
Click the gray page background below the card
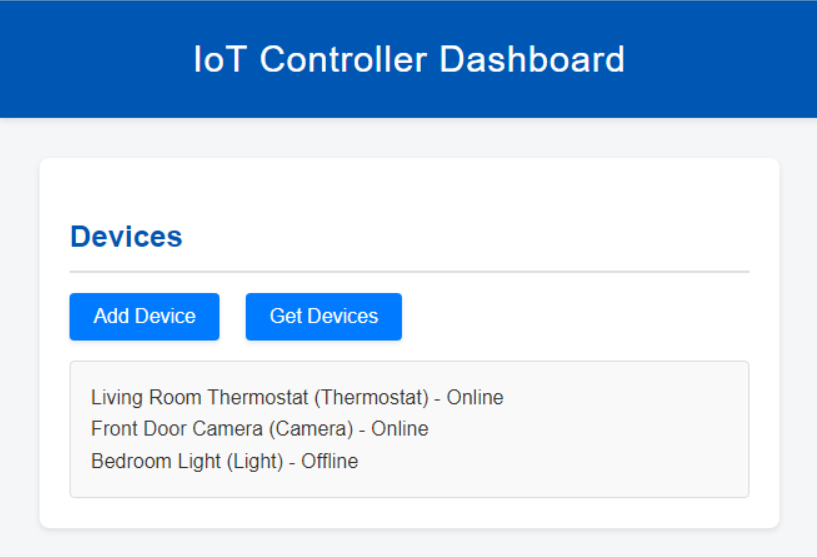pyautogui.click(x=408, y=544)
